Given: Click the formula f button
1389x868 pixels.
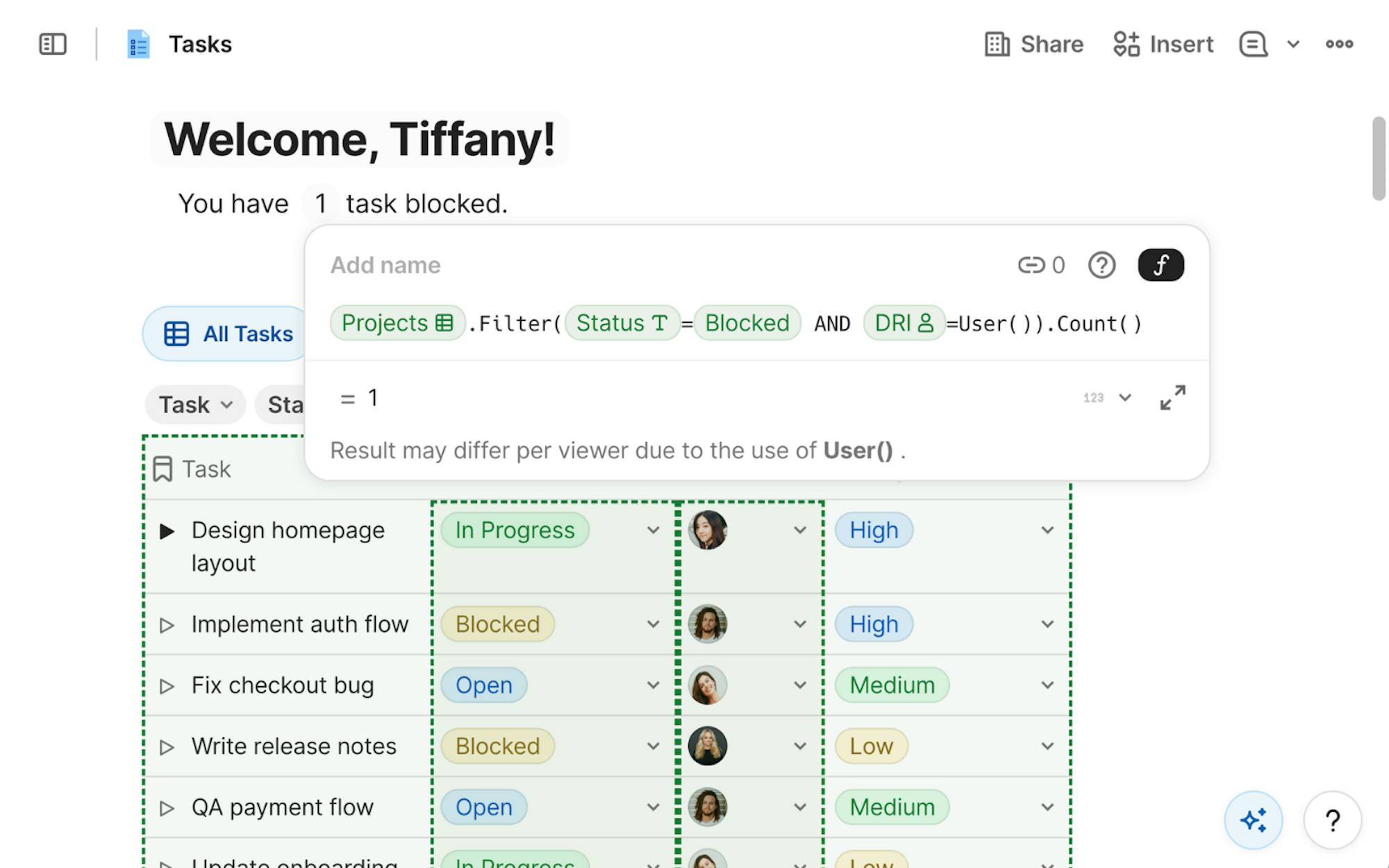Looking at the screenshot, I should (1161, 265).
